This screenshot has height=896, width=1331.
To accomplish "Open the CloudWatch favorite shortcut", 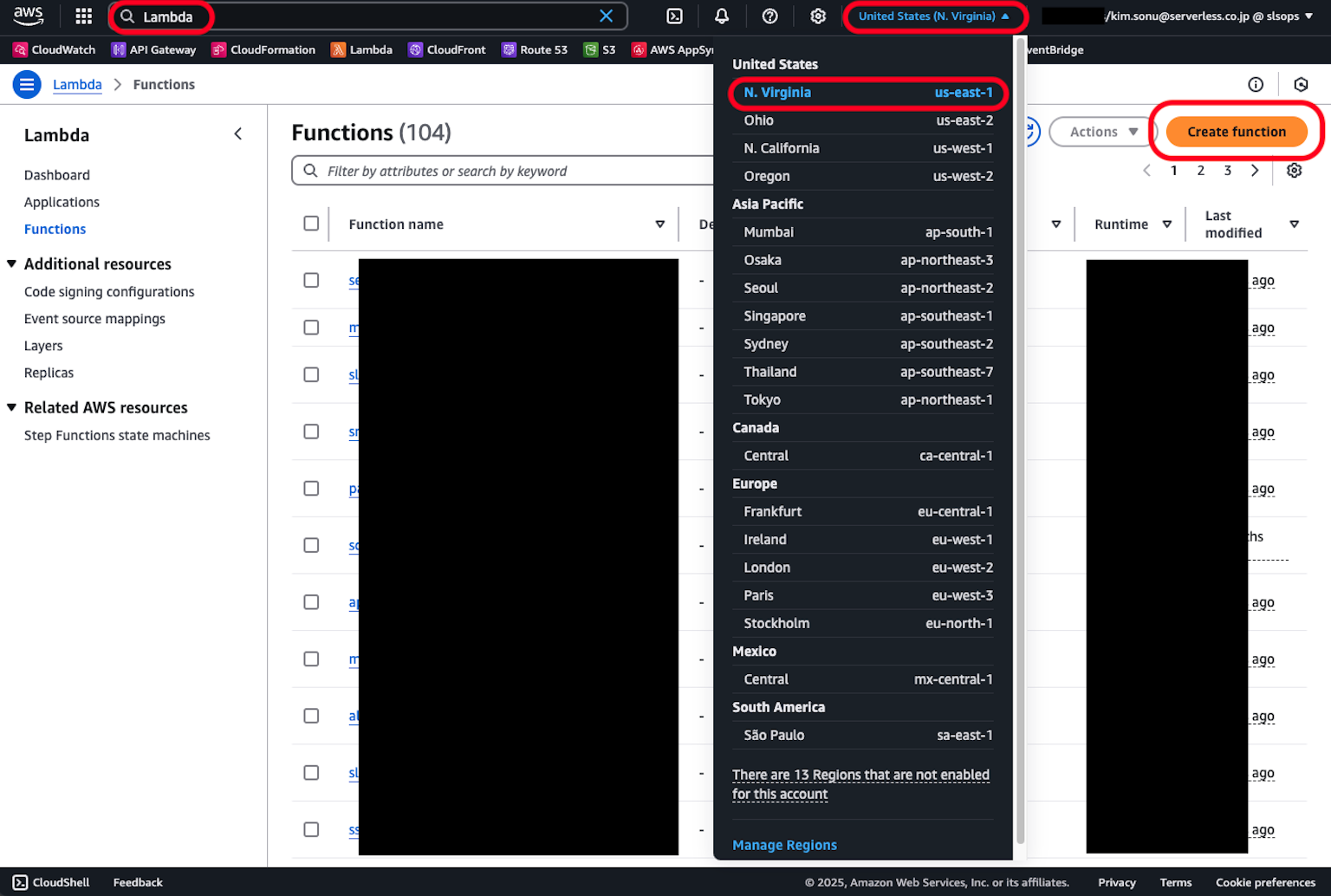I will [54, 49].
